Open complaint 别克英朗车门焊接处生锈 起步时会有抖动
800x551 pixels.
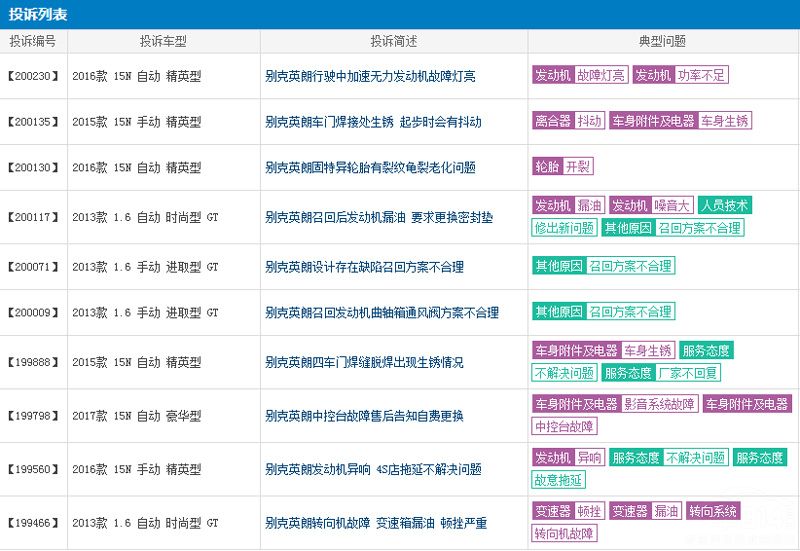click(373, 122)
